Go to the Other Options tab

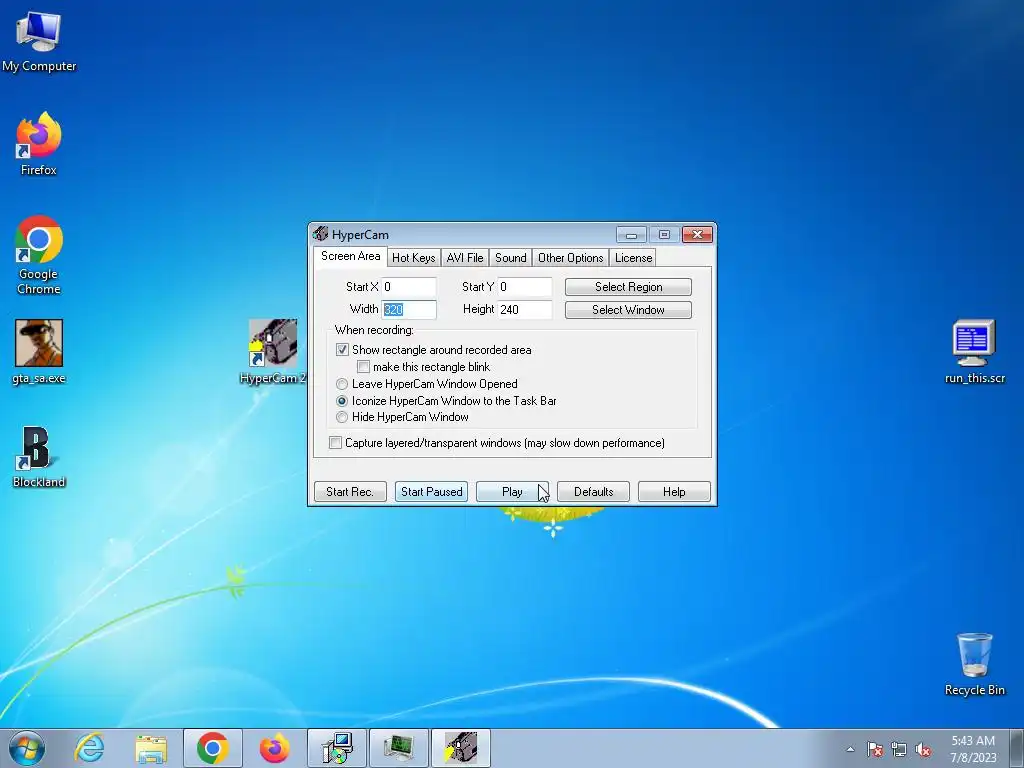pyautogui.click(x=570, y=258)
